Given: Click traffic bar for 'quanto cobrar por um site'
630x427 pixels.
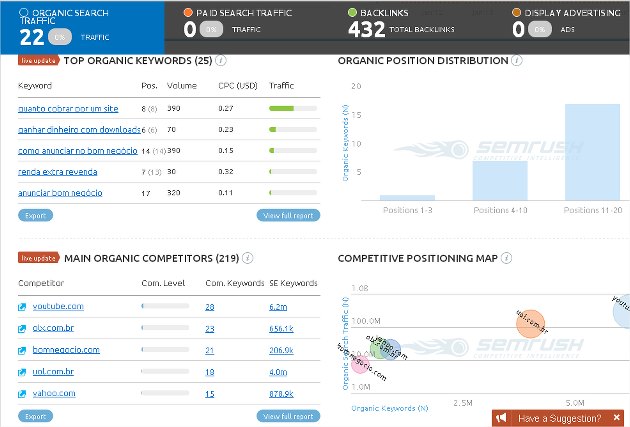Looking at the screenshot, I should coord(293,108).
